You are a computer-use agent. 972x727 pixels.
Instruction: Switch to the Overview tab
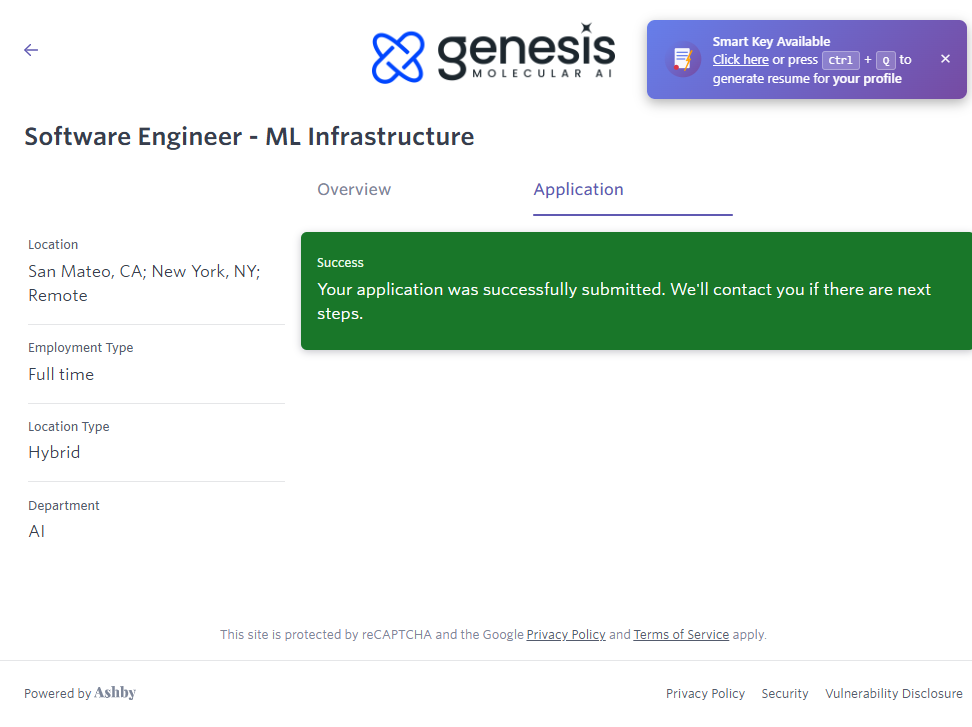coord(354,189)
